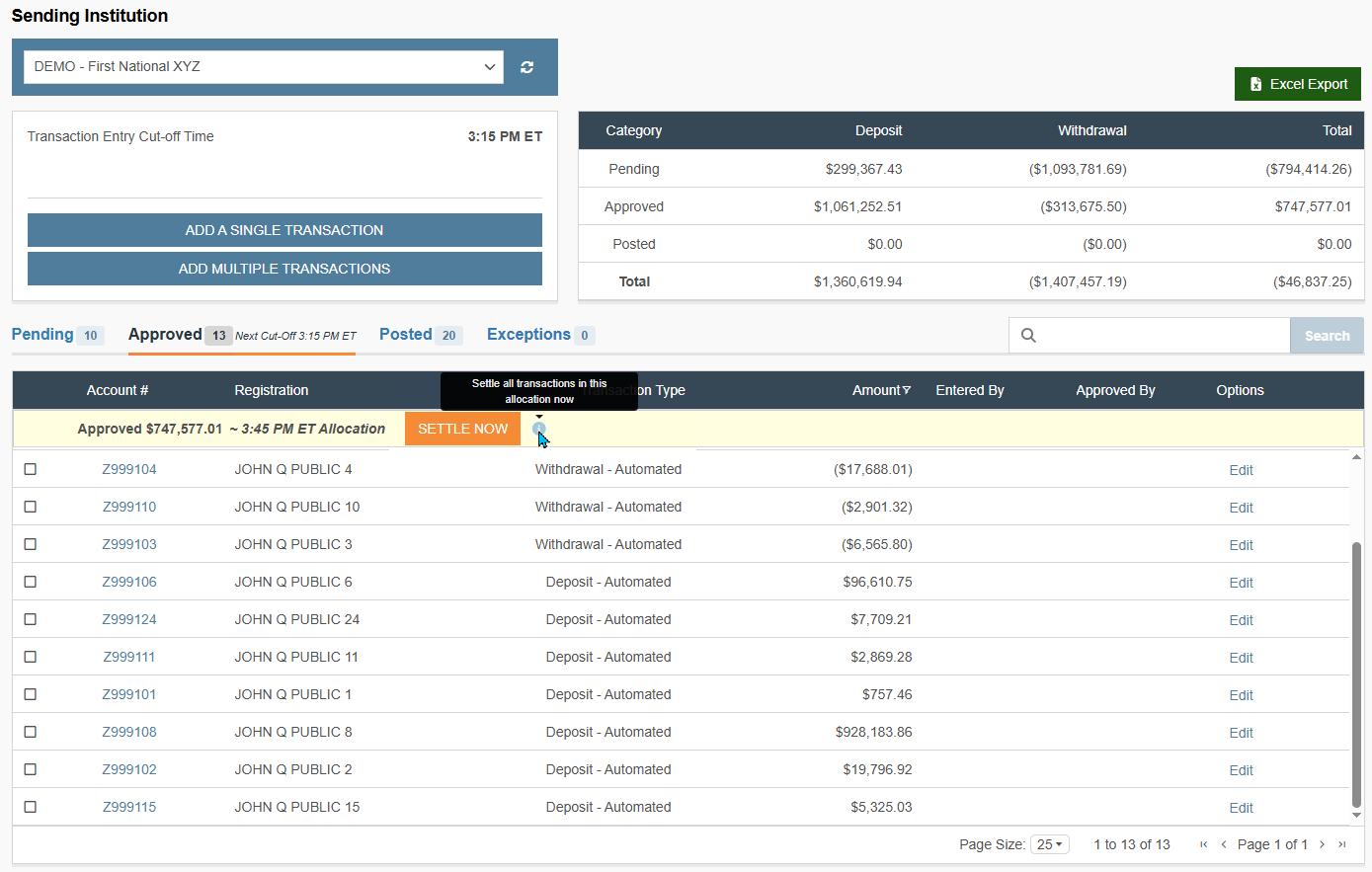Check the box for account Z999104
This screenshot has width=1372, height=872.
(31, 469)
